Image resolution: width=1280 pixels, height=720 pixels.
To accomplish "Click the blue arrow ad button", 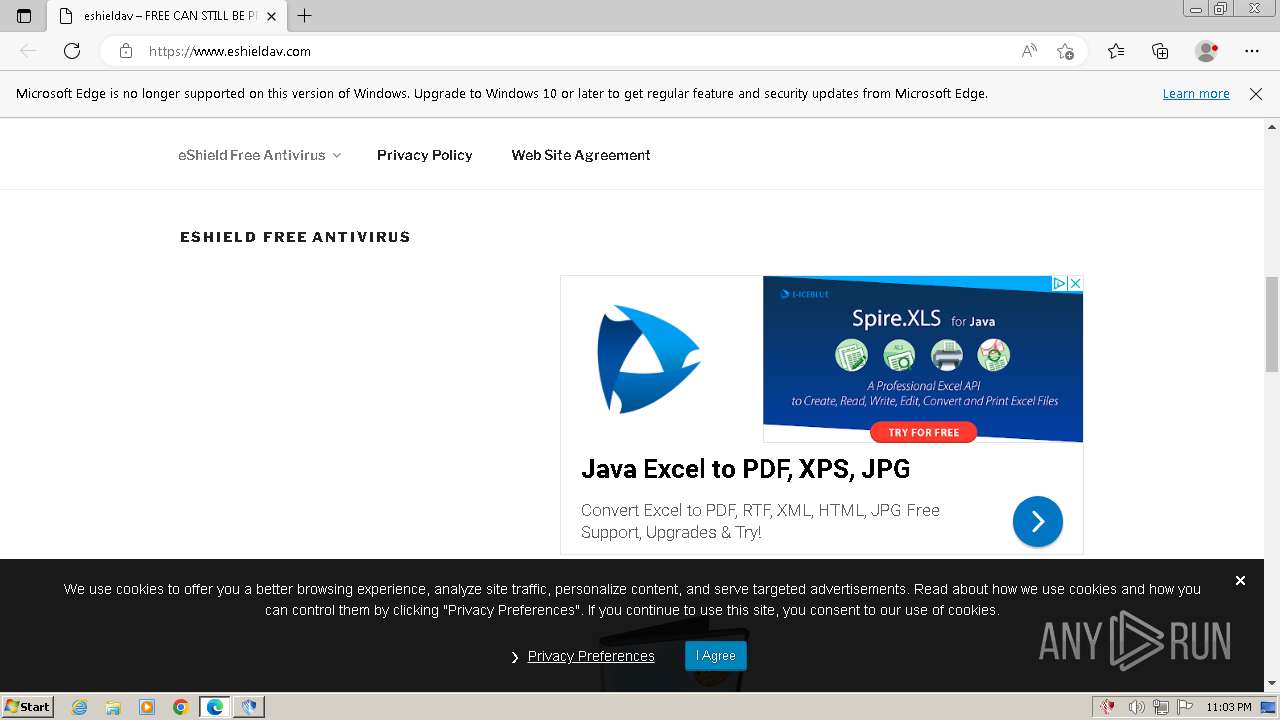I will click(x=1037, y=521).
